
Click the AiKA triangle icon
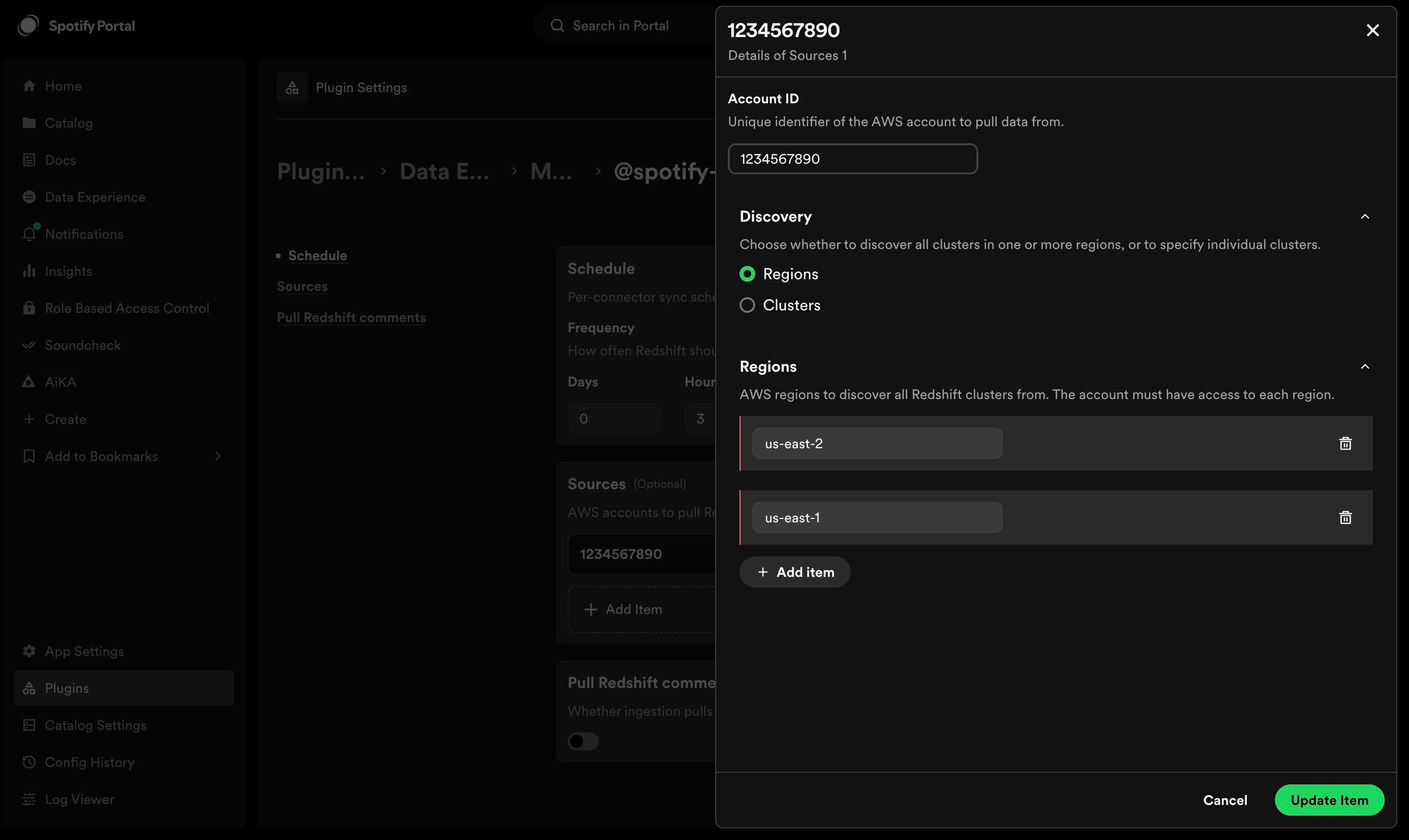pyautogui.click(x=29, y=382)
